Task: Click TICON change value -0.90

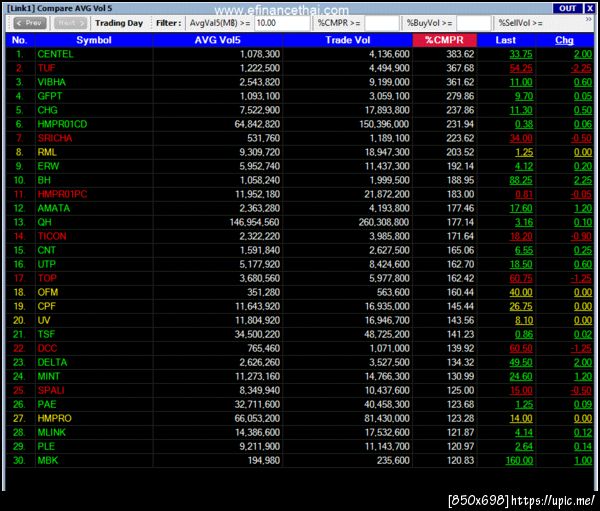Action: tap(581, 236)
